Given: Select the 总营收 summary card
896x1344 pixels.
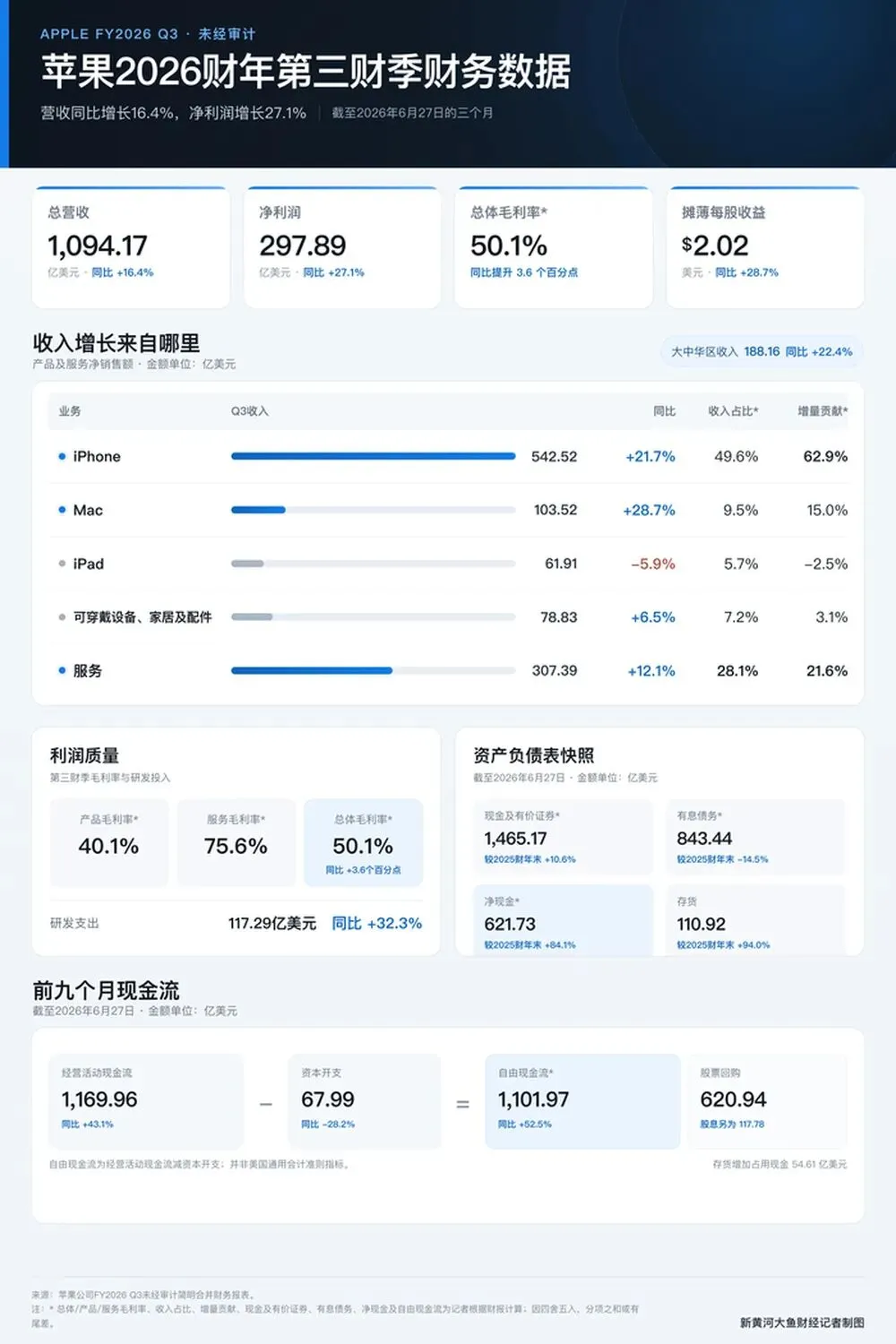Looking at the screenshot, I should (x=132, y=247).
